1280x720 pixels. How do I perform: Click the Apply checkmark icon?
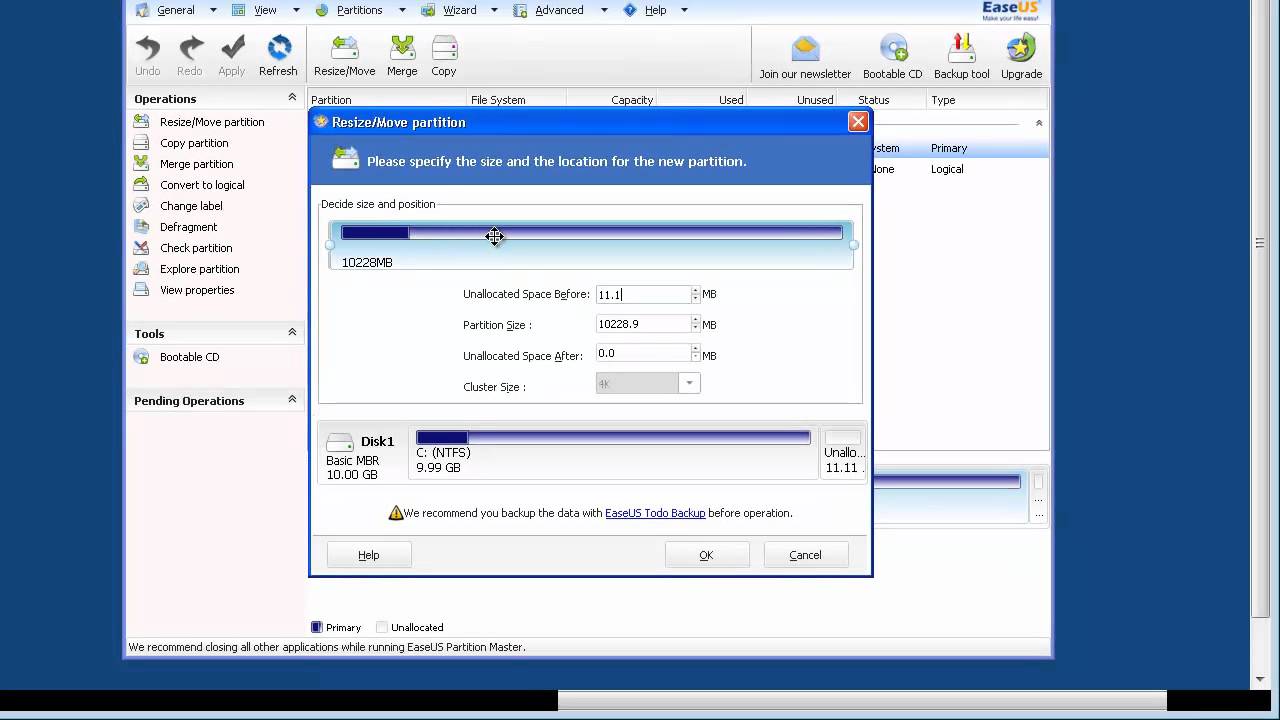pos(232,47)
